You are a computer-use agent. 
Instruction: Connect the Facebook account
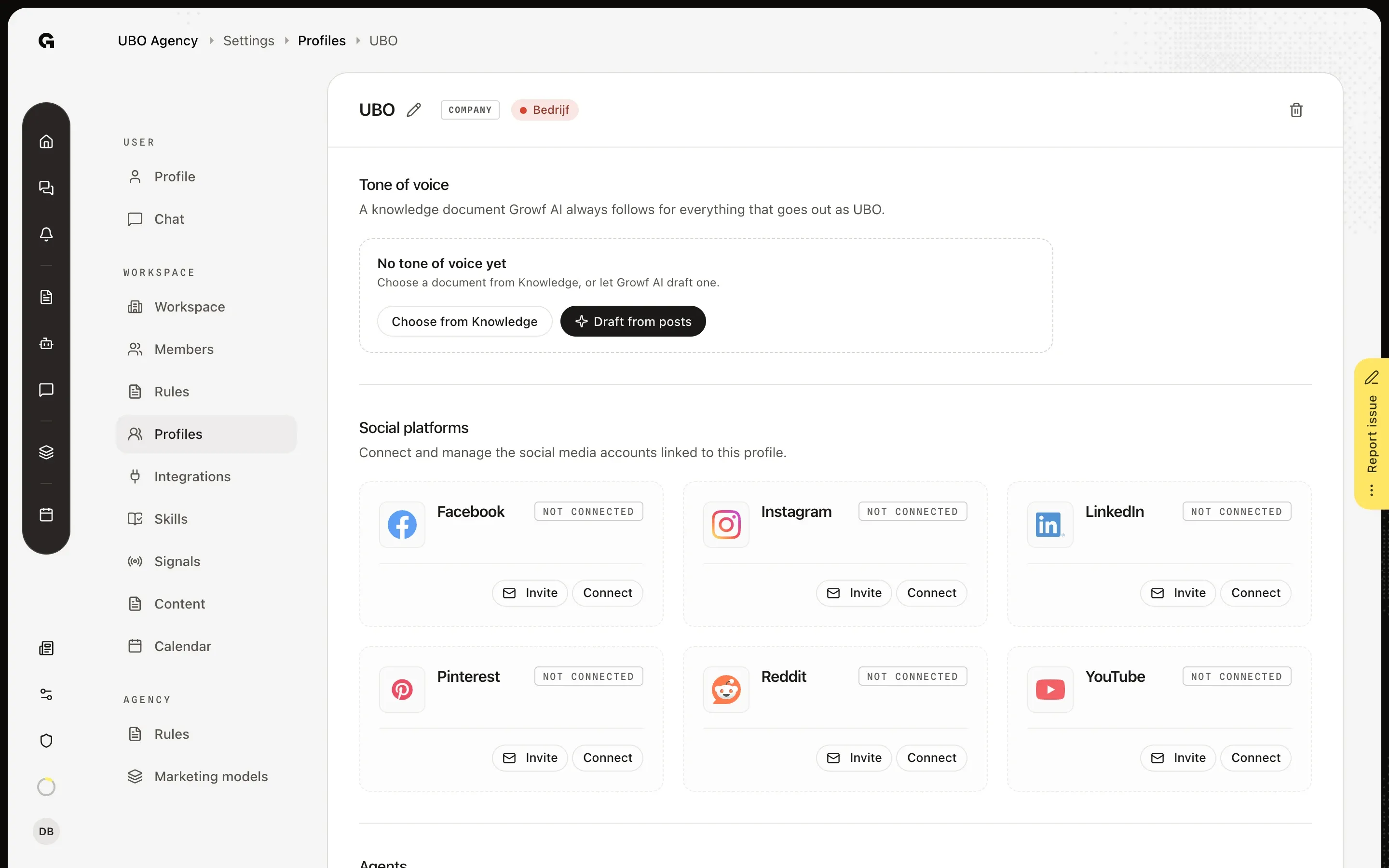pos(607,593)
